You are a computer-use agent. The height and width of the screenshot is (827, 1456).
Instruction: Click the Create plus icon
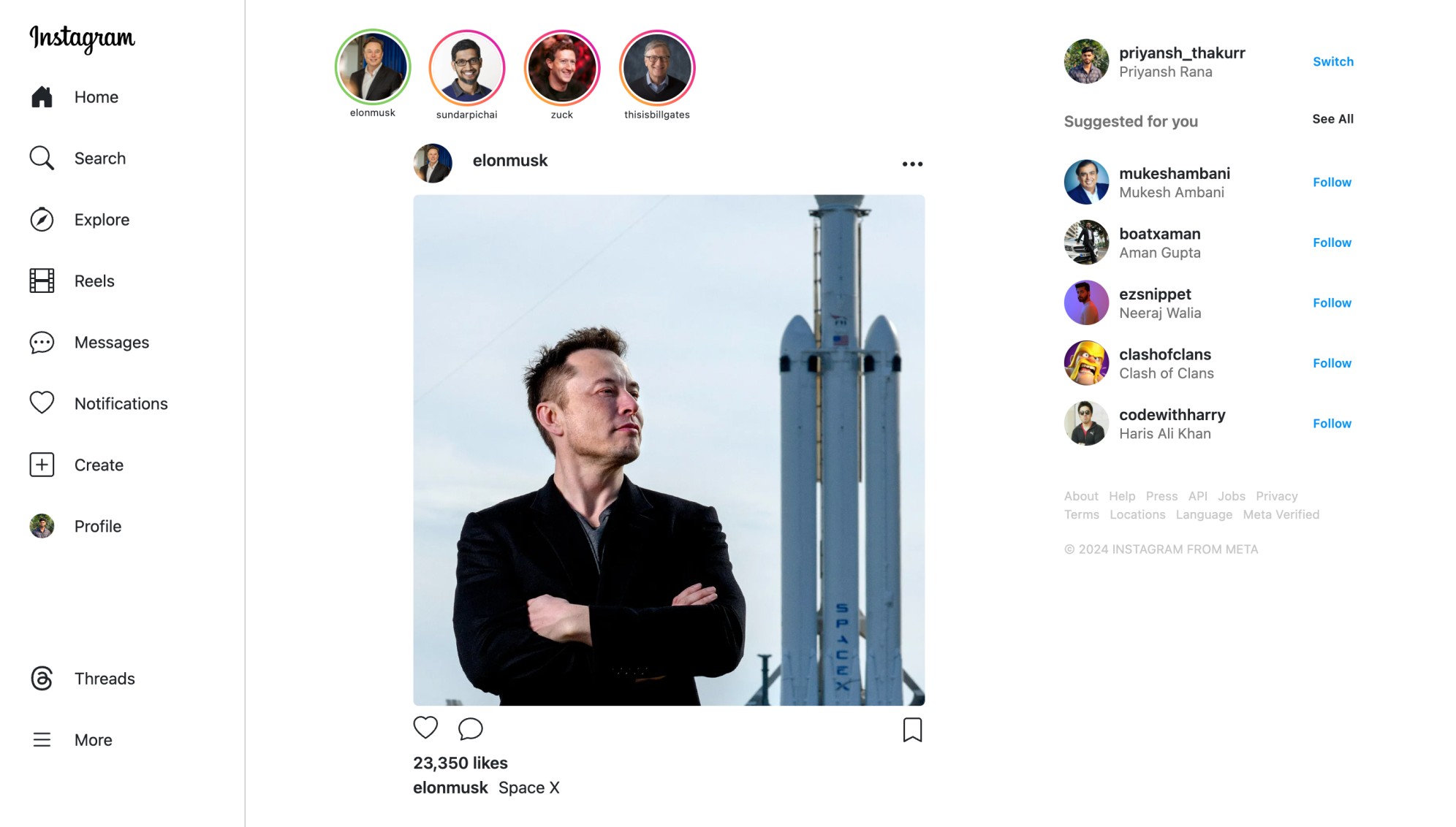click(x=42, y=465)
